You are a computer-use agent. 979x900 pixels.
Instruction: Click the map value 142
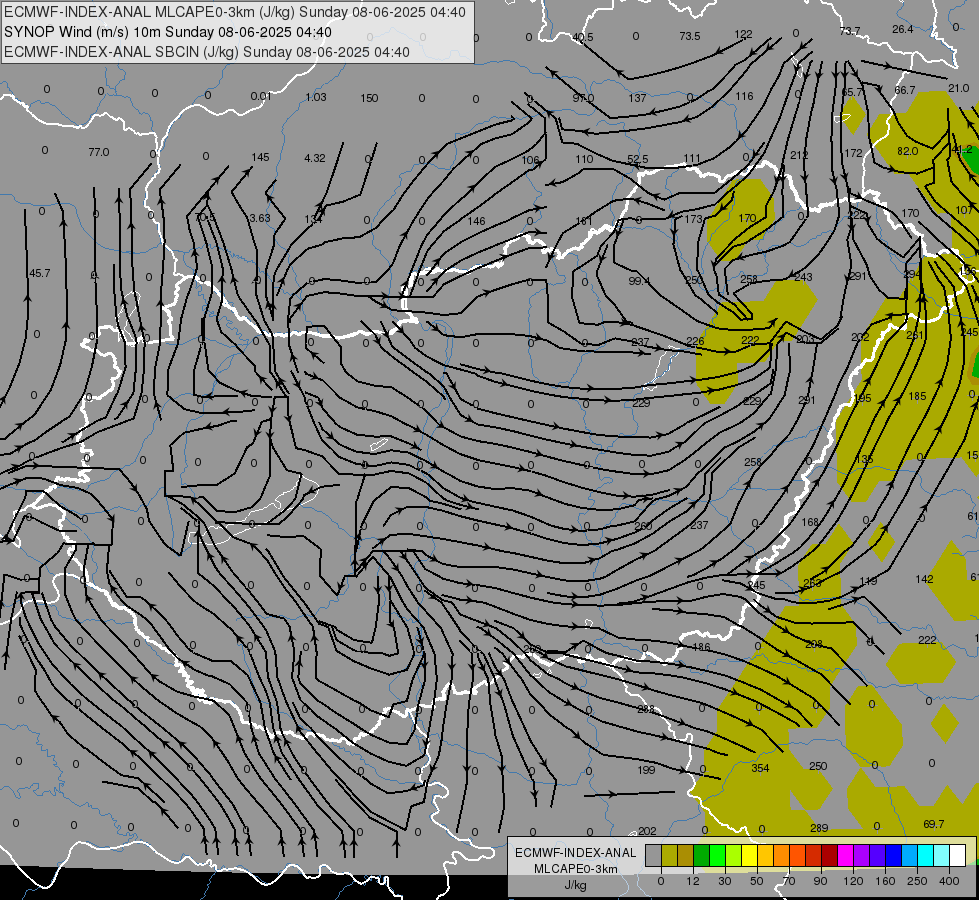click(924, 579)
